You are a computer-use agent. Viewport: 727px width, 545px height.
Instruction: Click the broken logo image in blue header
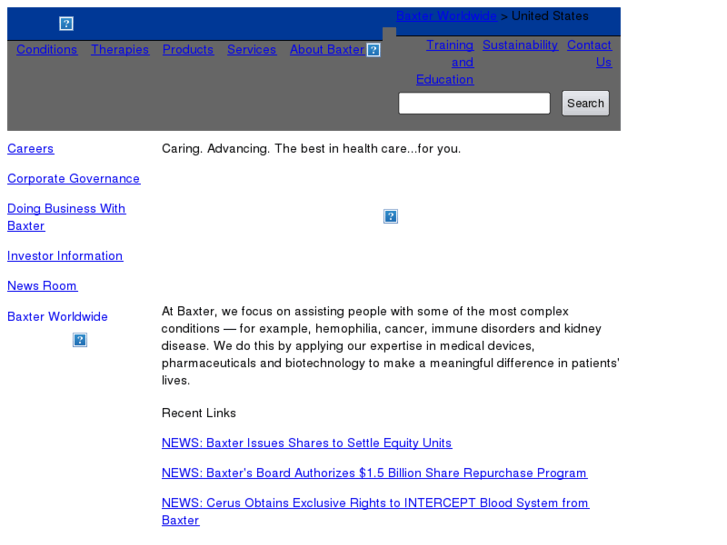click(x=66, y=23)
